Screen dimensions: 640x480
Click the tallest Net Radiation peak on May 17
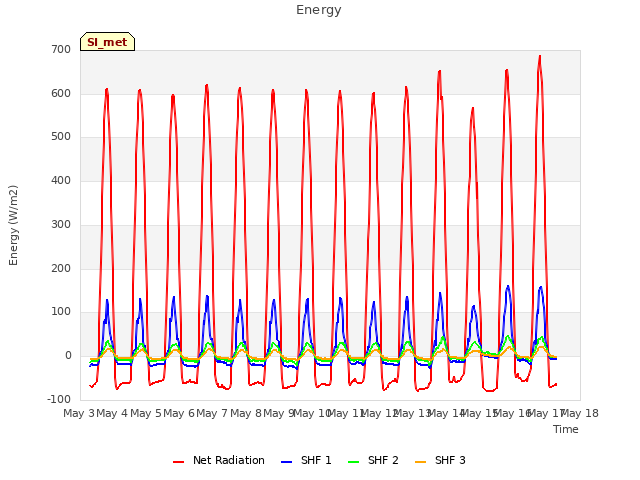click(x=540, y=56)
